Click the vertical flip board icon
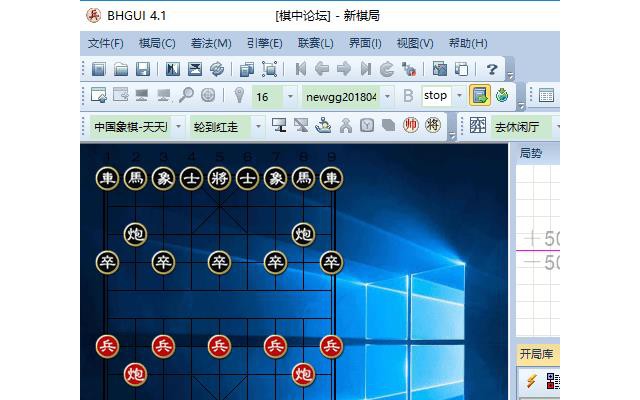 (195, 69)
